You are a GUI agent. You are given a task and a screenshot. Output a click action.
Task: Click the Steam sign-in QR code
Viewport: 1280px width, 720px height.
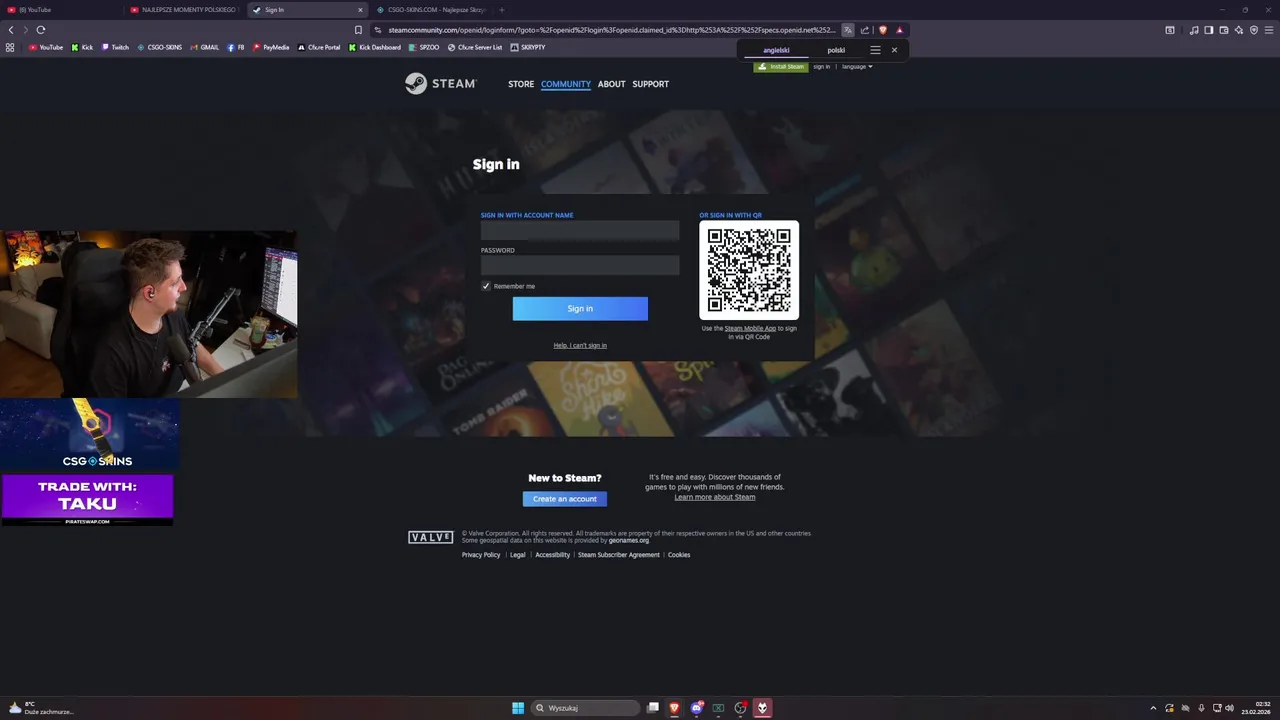click(x=749, y=270)
